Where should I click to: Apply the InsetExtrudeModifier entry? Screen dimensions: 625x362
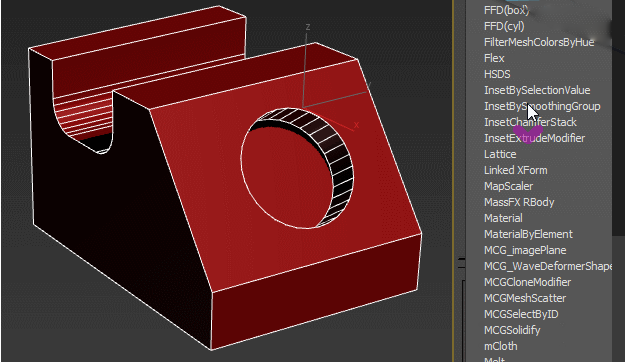[534, 138]
